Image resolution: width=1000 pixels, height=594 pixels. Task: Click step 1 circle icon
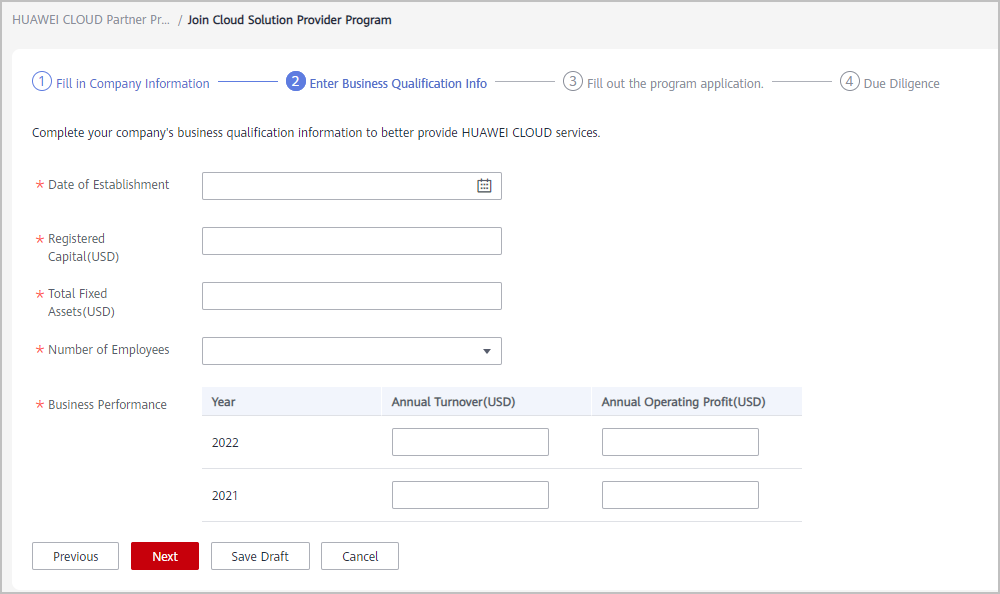(42, 82)
